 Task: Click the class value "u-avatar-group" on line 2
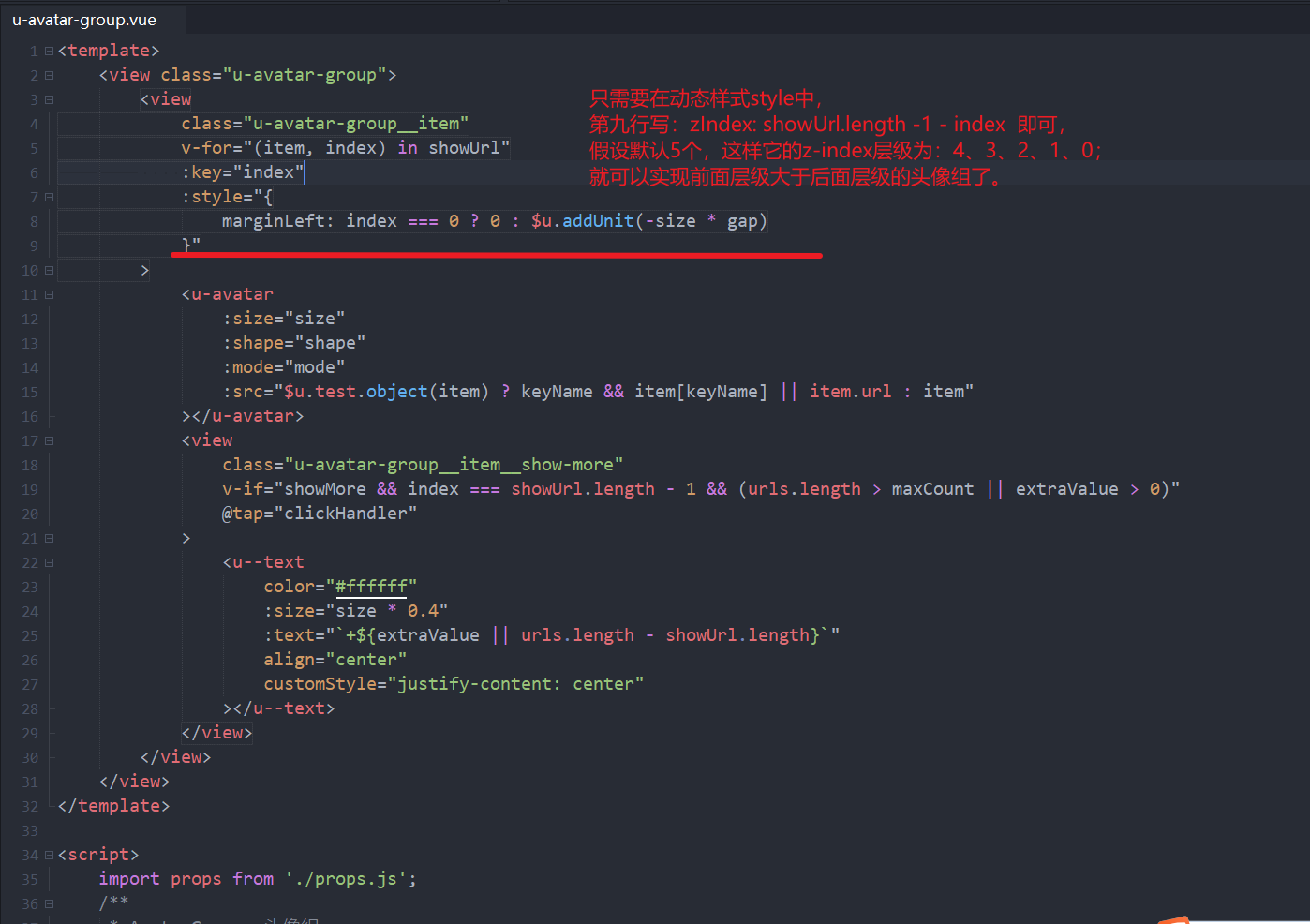[x=305, y=75]
